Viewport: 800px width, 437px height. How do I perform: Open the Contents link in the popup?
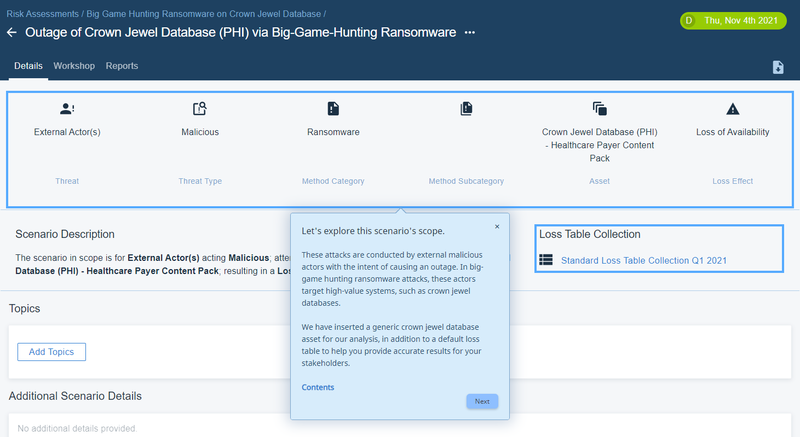318,387
